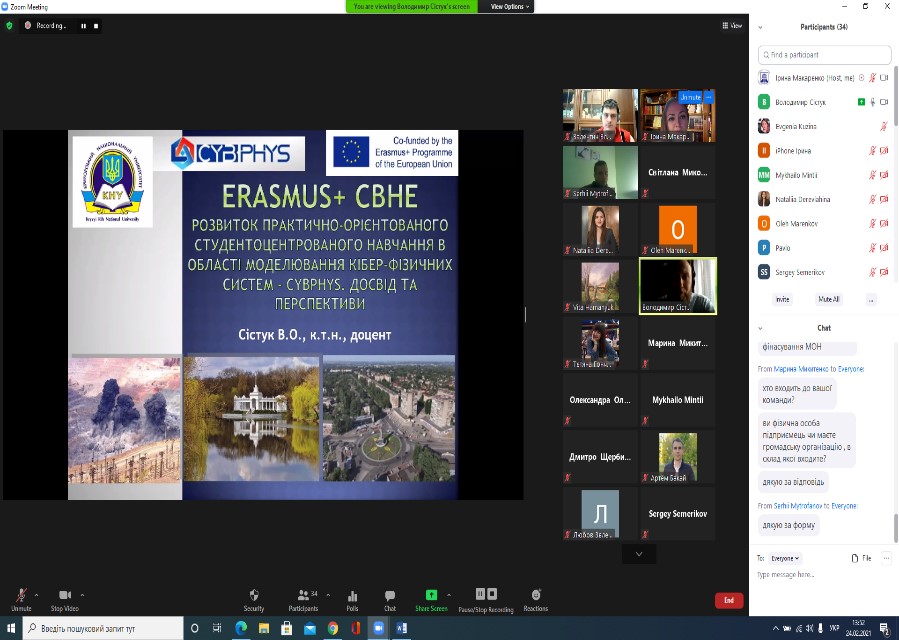899x640 pixels.
Task: Toggle video for Pavlo in participant list
Action: point(884,248)
